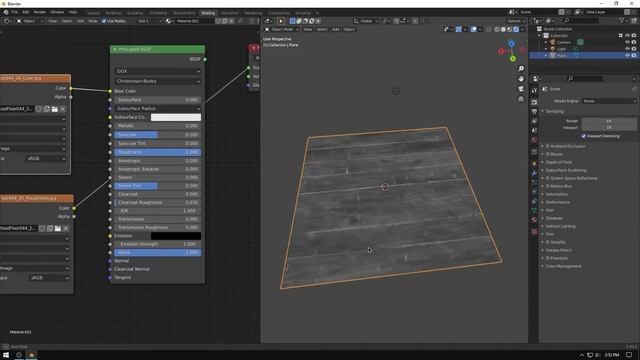Image resolution: width=640 pixels, height=360 pixels.
Task: Open the viewport Options dropdown
Action: pyautogui.click(x=516, y=21)
